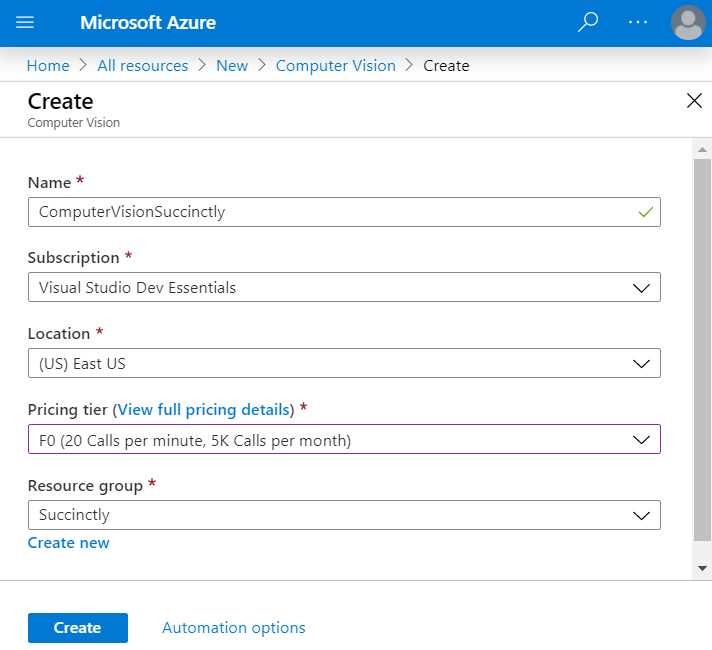Image resolution: width=712 pixels, height=650 pixels.
Task: Click the Location field label
Action: (x=59, y=334)
